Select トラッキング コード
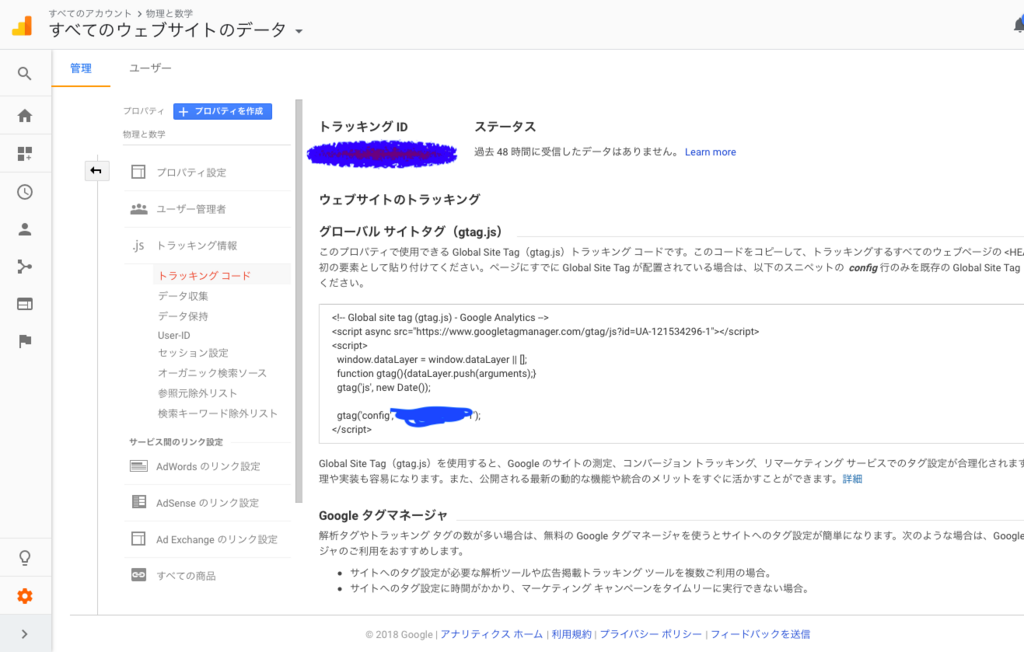Viewport: 1024px width, 652px height. pos(204,276)
